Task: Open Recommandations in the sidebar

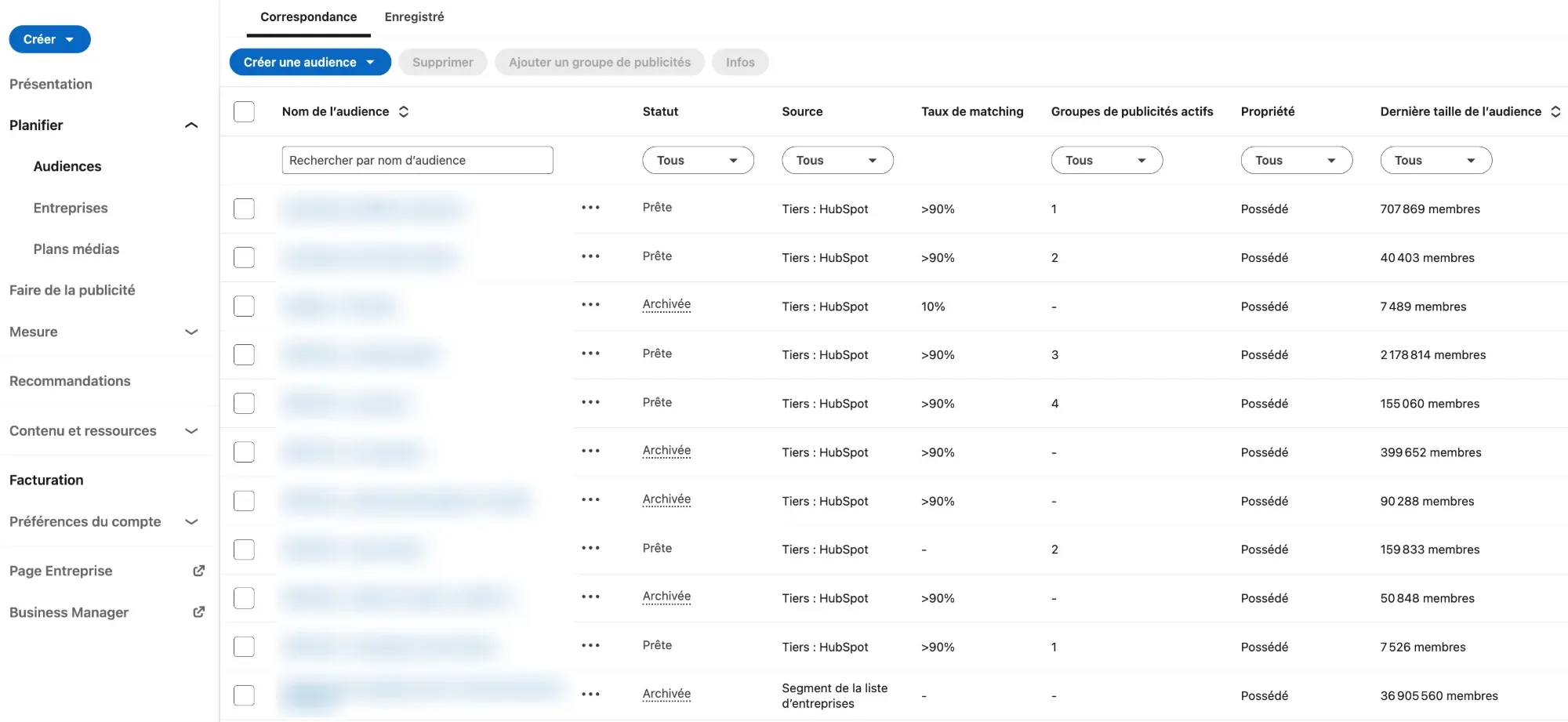Action: (x=70, y=381)
